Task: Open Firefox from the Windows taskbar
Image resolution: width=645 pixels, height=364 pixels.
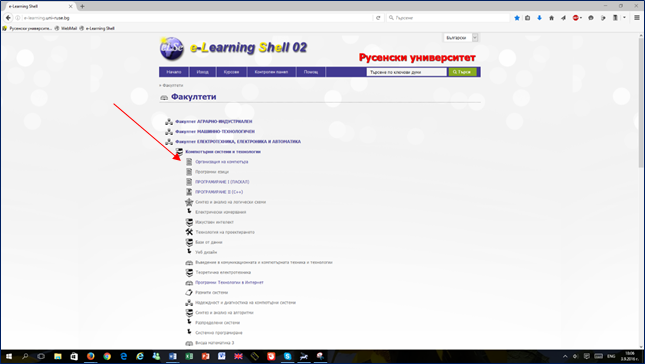Action: point(90,356)
